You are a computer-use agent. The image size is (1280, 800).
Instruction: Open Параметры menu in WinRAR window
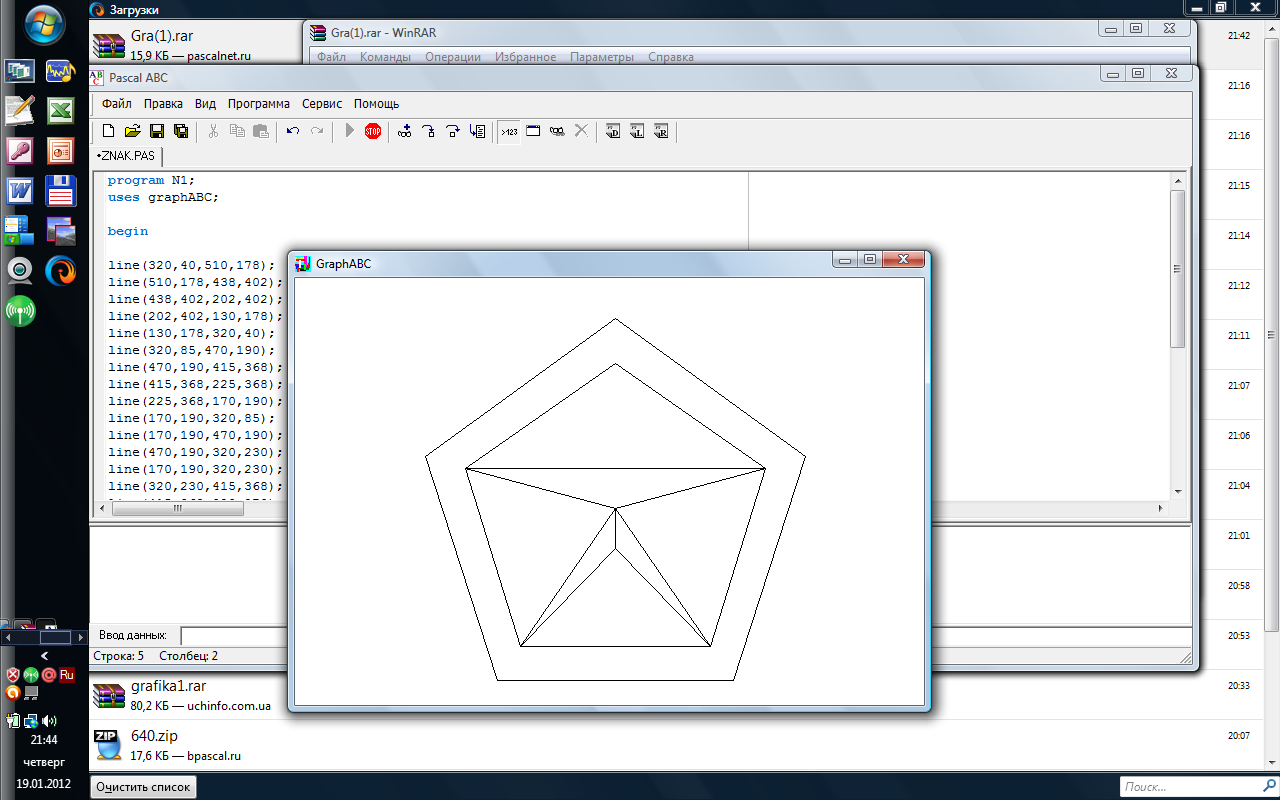[x=602, y=57]
